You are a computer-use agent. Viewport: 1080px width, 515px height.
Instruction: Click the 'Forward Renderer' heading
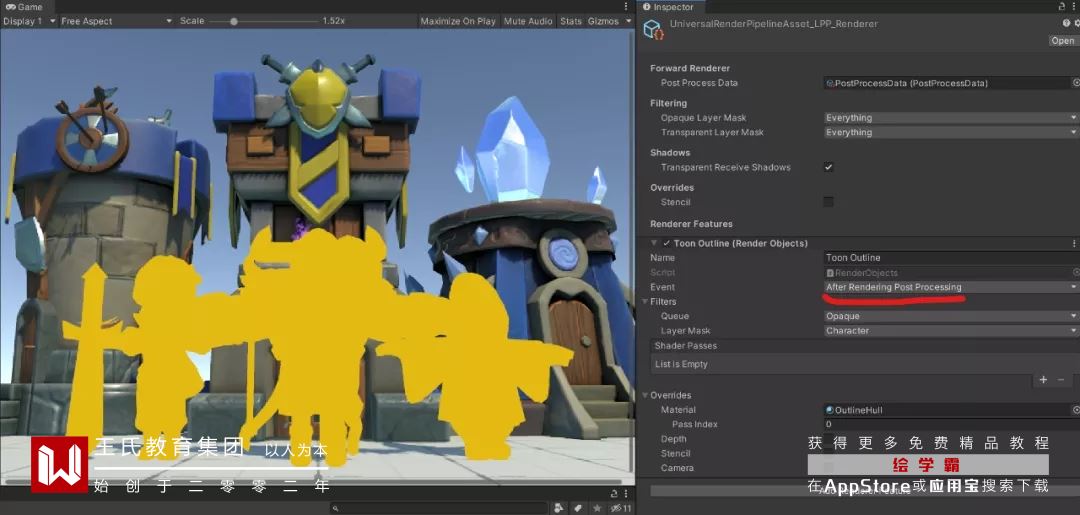[x=689, y=68]
